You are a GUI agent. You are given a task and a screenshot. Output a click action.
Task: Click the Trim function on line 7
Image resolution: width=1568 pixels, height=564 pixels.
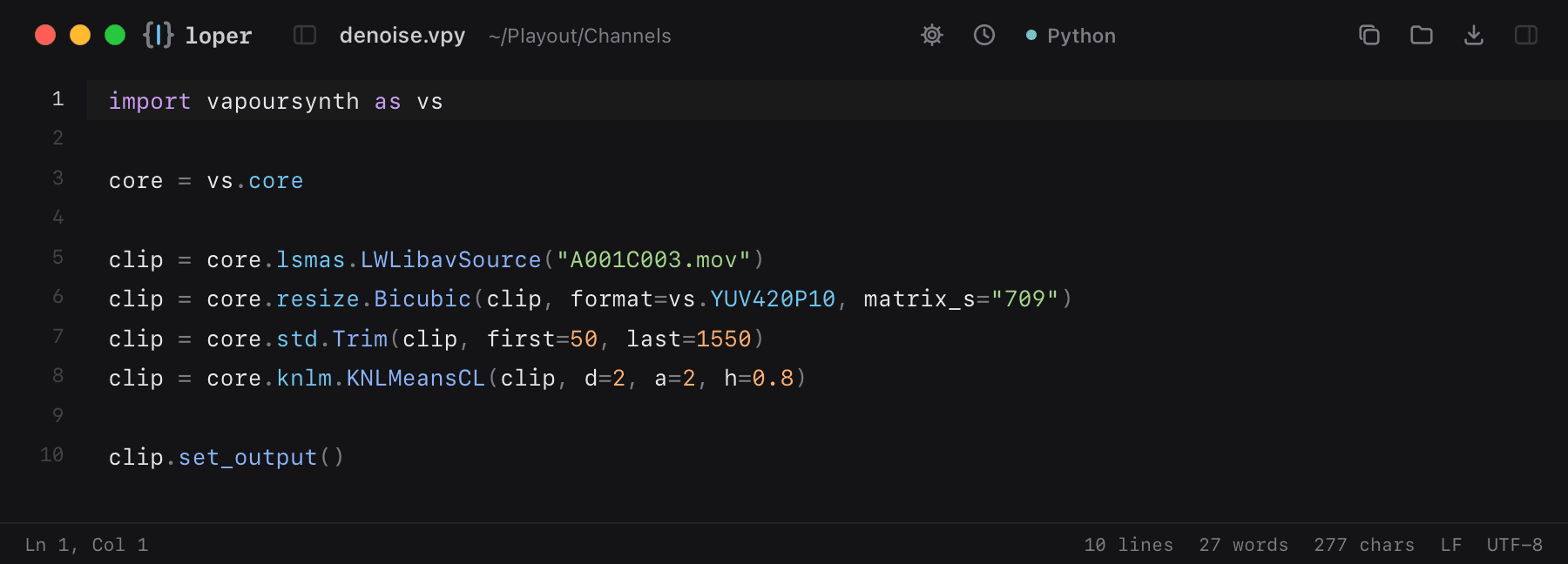coord(360,339)
